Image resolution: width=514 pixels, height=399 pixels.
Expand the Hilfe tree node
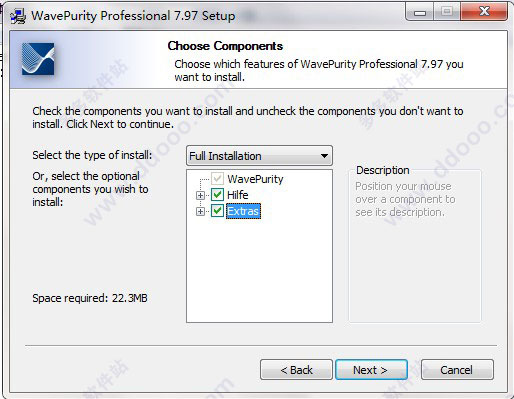tap(200, 195)
